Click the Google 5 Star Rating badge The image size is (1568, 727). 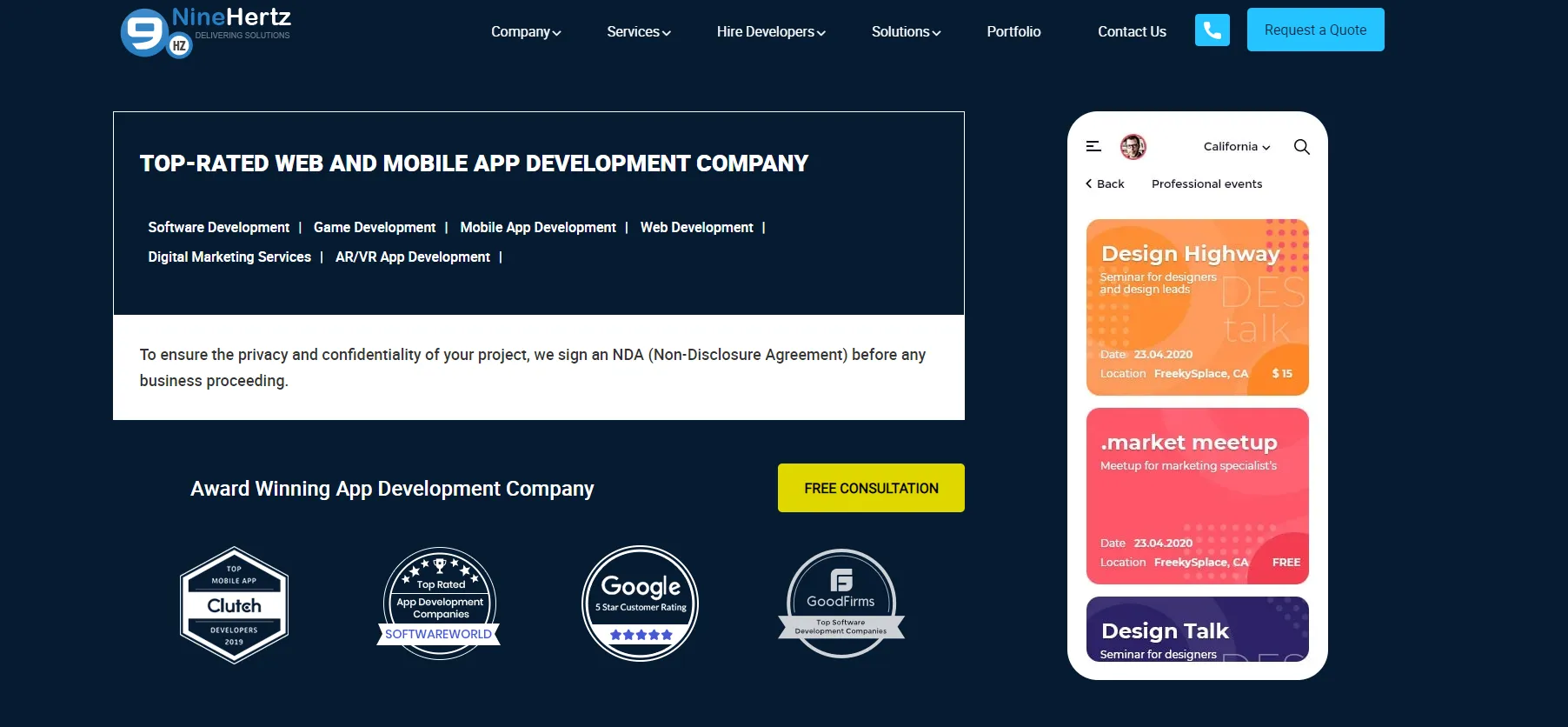coord(641,604)
